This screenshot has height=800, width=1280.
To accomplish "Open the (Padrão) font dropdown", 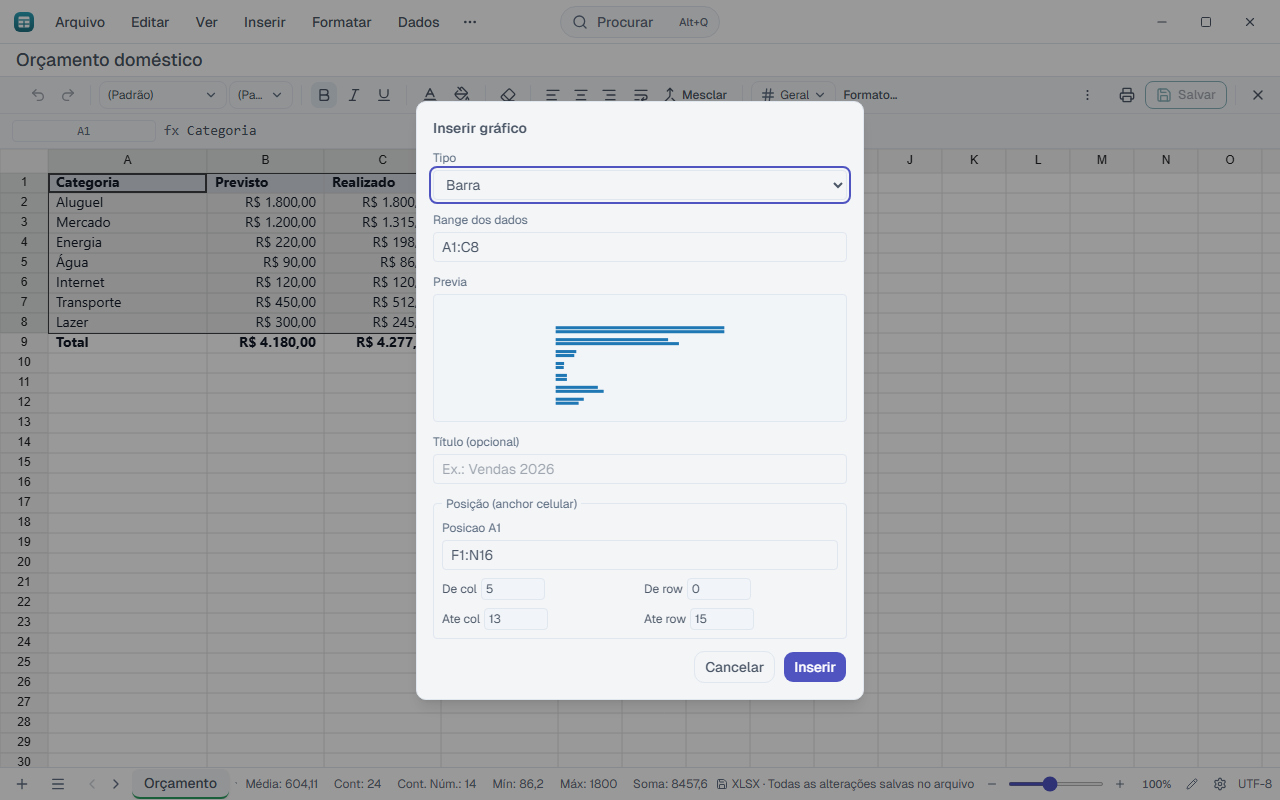I will (162, 95).
